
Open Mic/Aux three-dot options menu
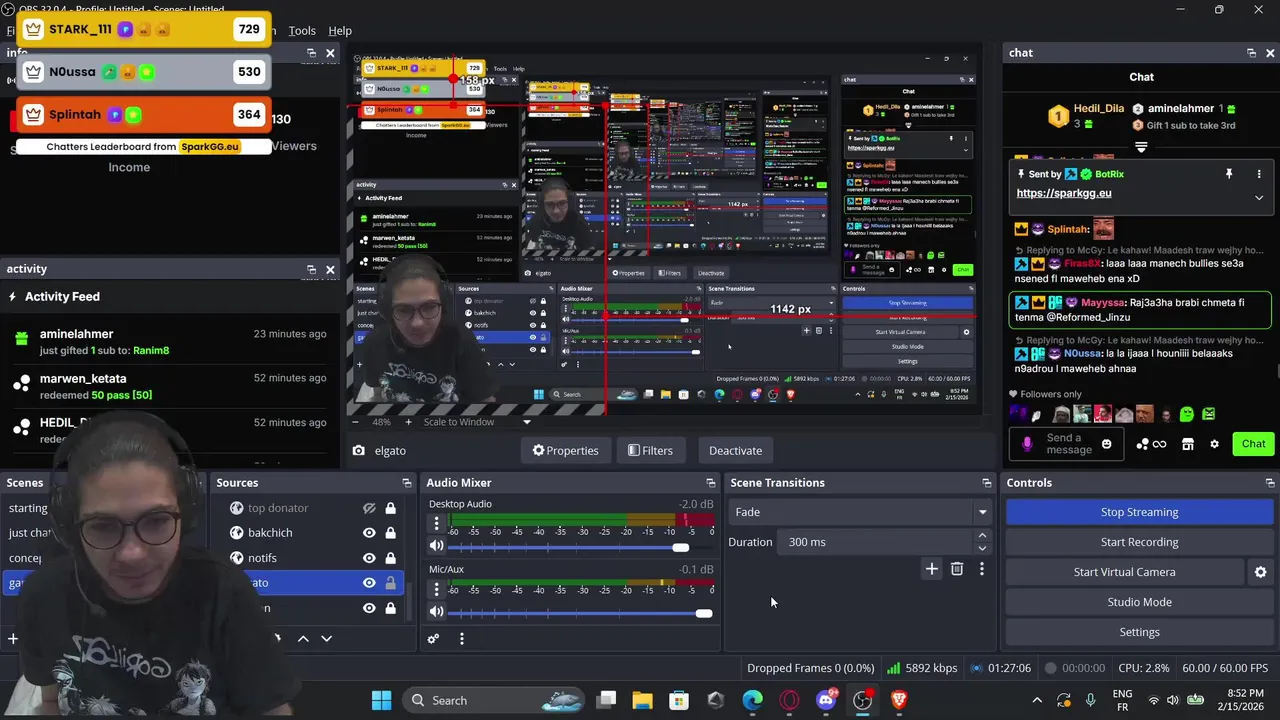(436, 588)
